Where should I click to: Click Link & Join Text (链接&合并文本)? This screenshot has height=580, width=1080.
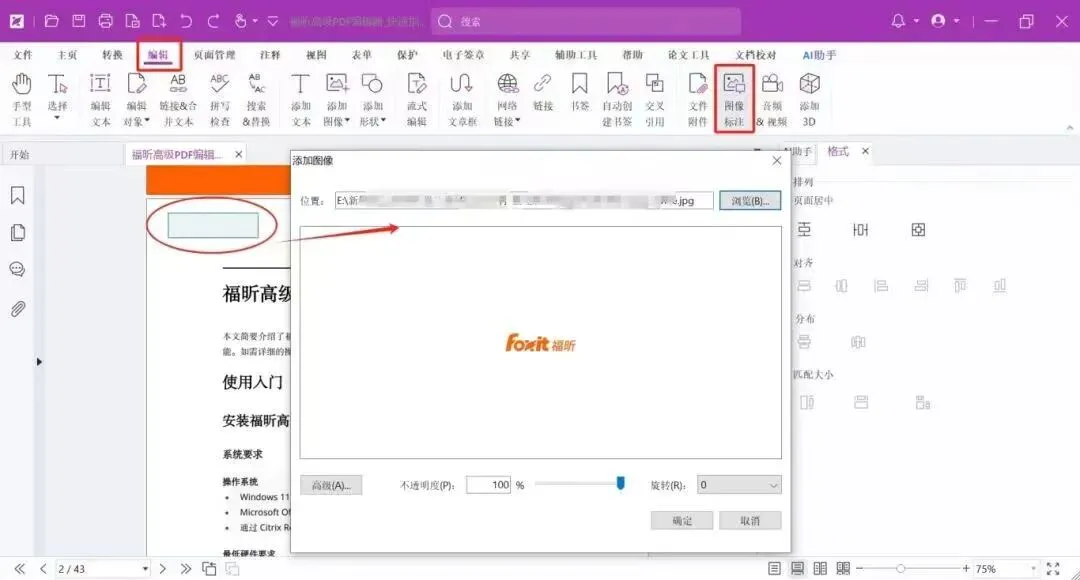178,100
